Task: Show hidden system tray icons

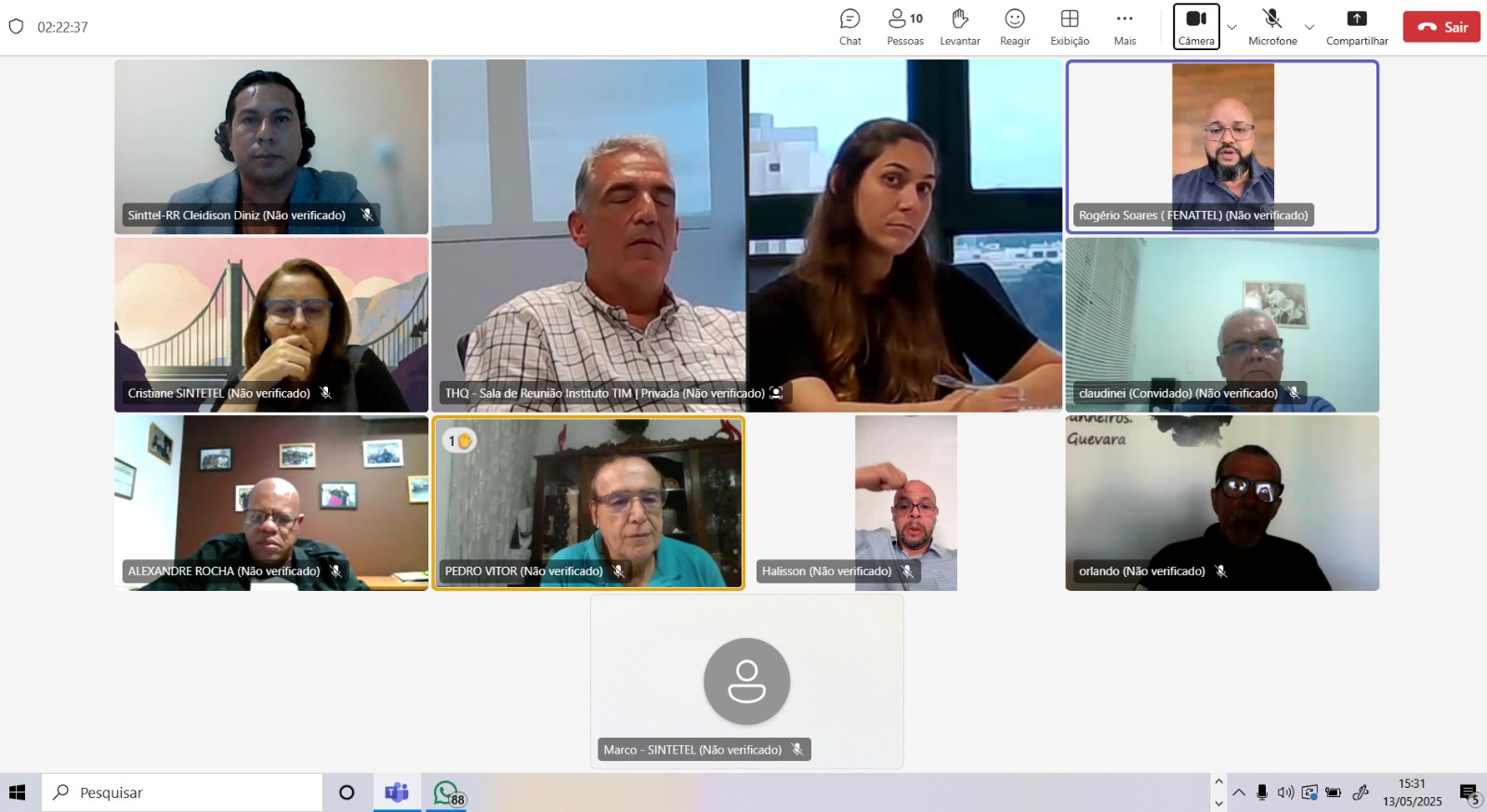Action: [x=1239, y=792]
